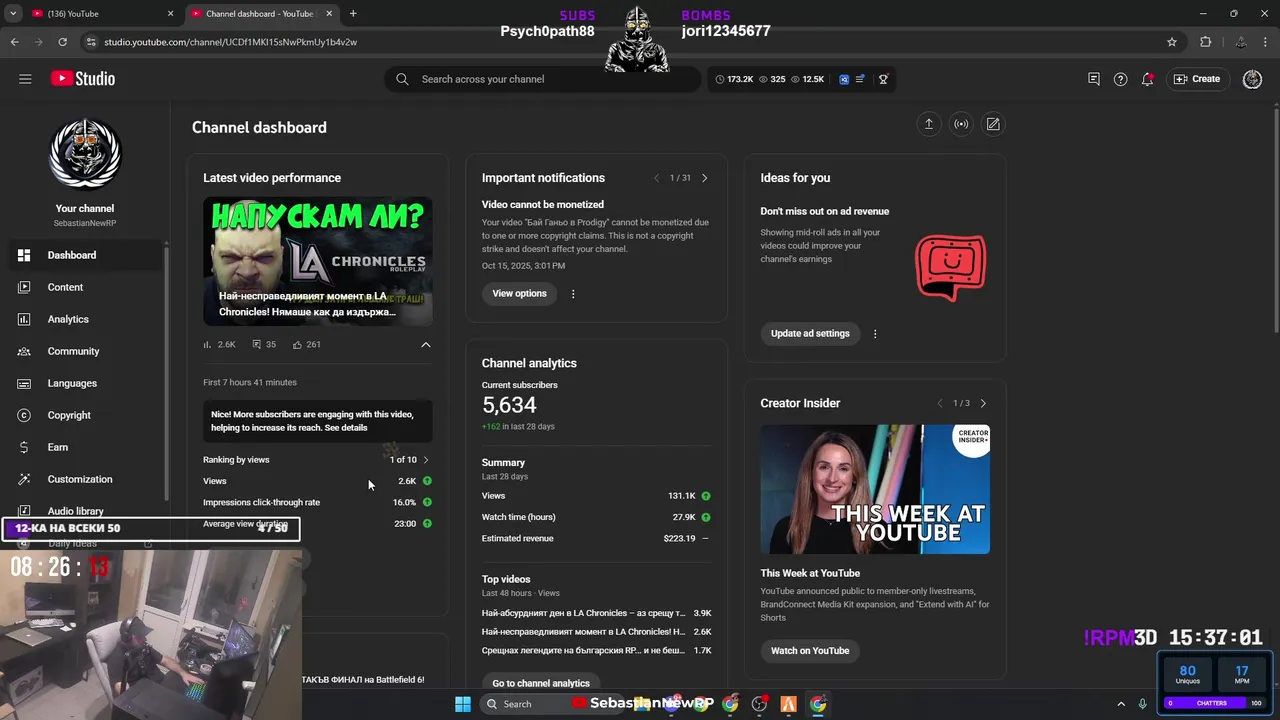The width and height of the screenshot is (1280, 720).
Task: Click the top video with 3.9K views
Action: (x=596, y=613)
